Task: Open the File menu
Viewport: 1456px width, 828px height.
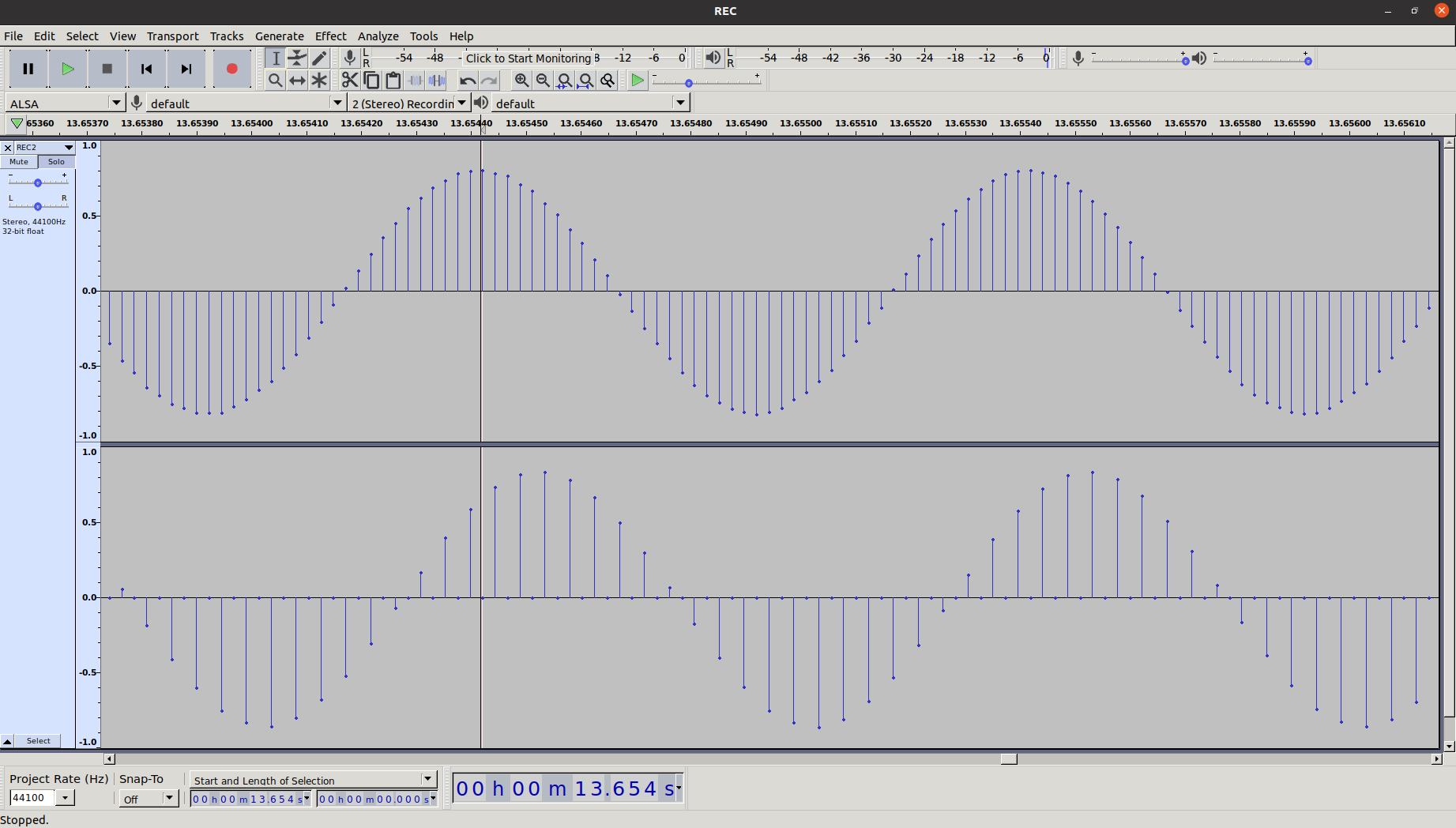Action: pyautogui.click(x=13, y=36)
